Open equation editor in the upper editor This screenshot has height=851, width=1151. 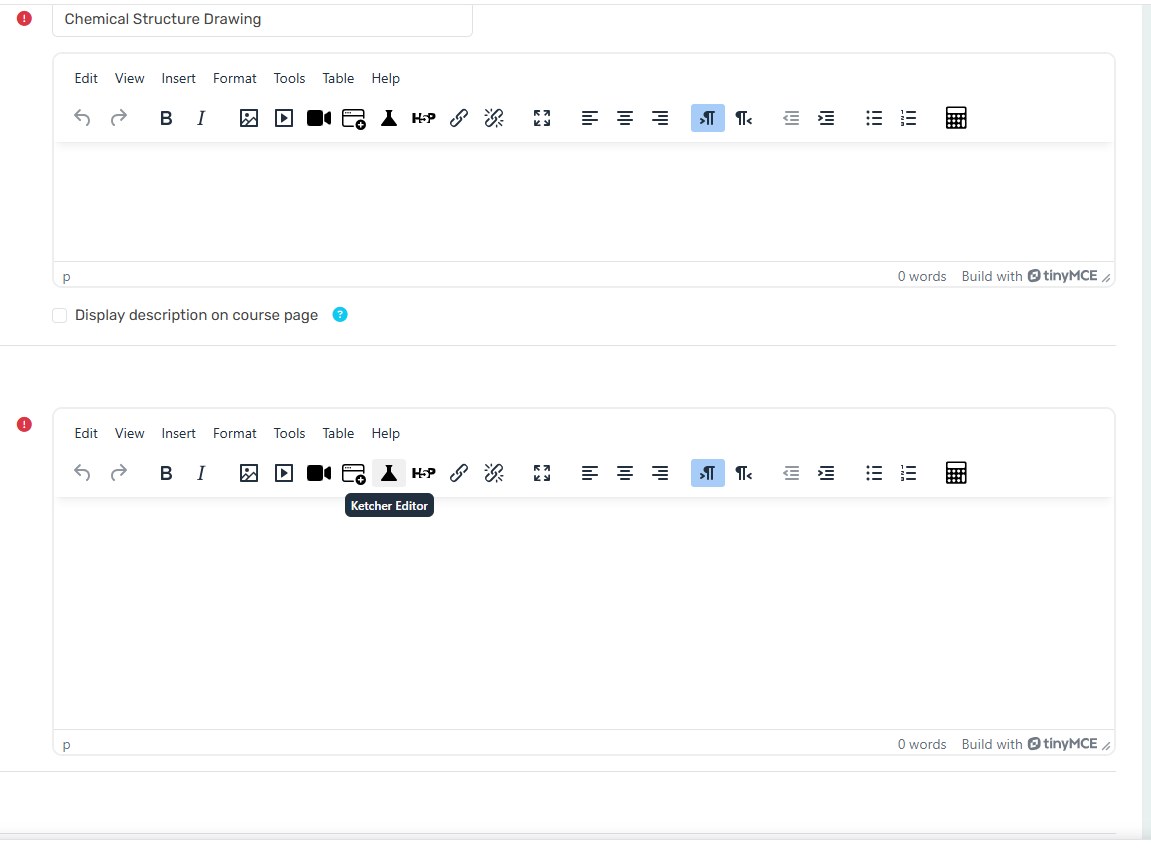click(956, 118)
